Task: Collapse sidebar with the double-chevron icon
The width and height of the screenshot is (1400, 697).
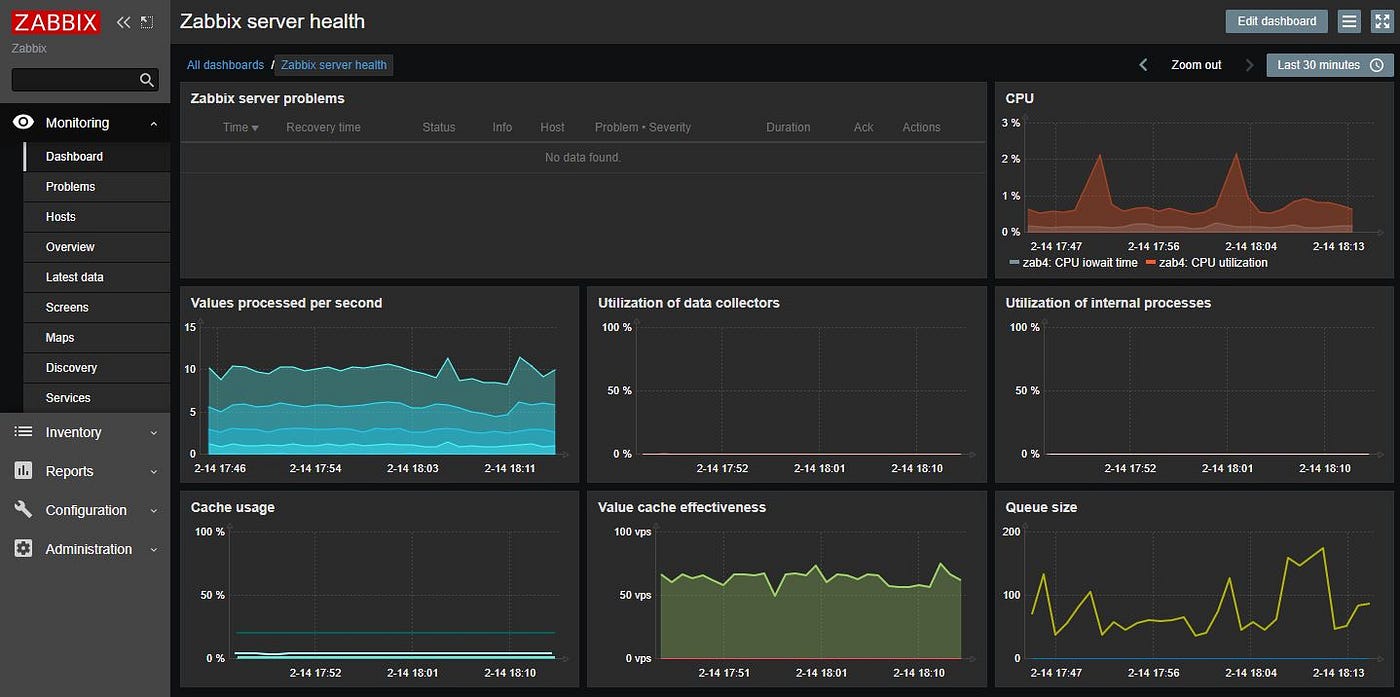Action: click(123, 22)
